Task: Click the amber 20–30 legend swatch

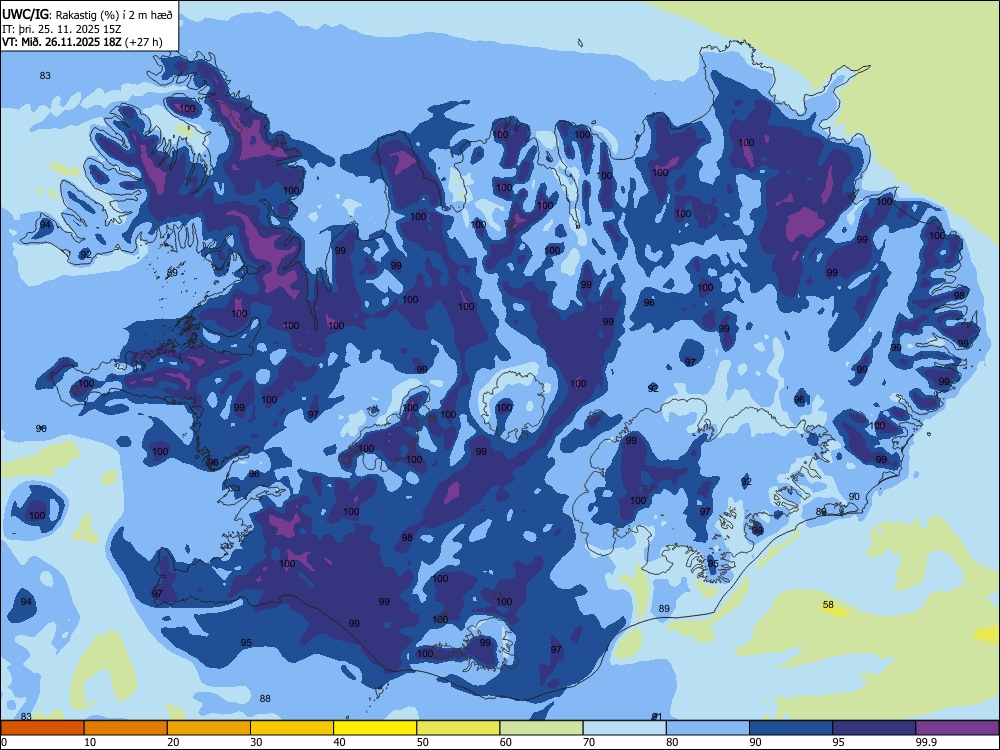Action: [x=209, y=728]
